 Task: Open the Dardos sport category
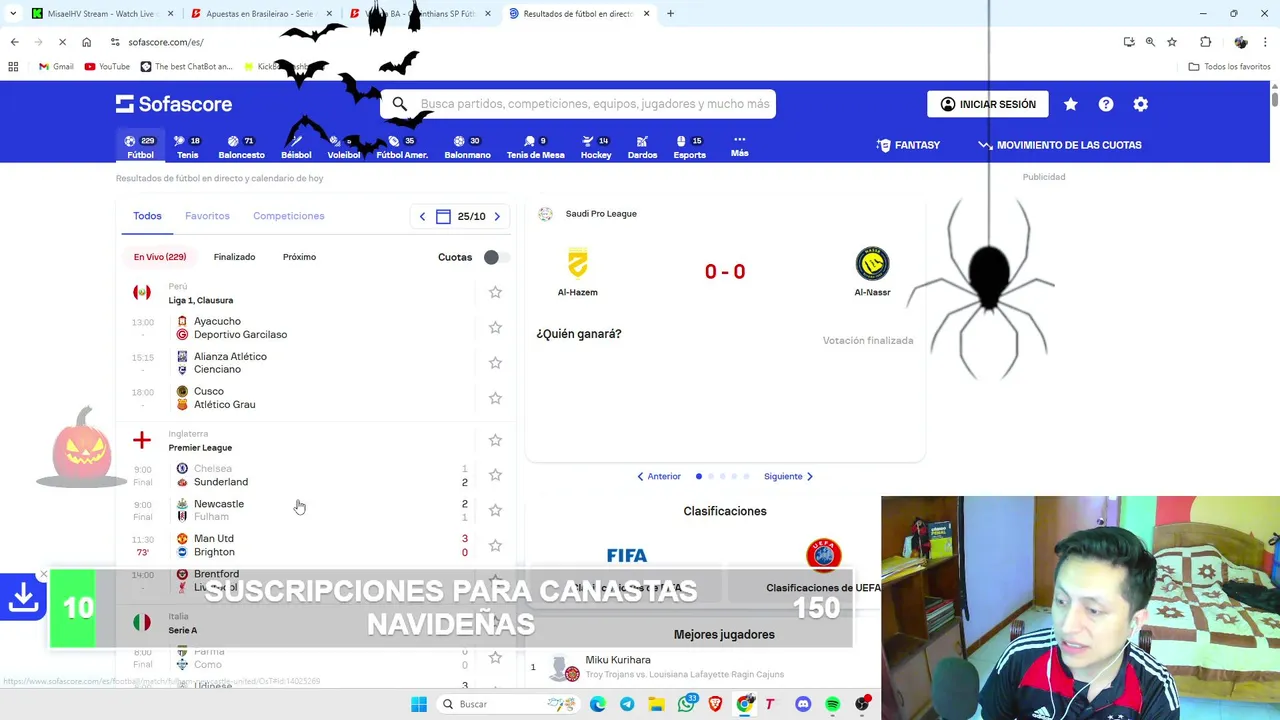click(642, 147)
